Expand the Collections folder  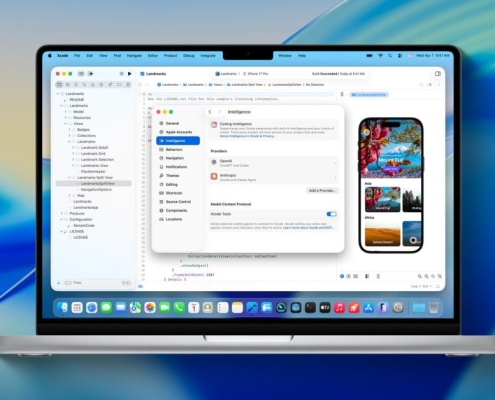69,136
